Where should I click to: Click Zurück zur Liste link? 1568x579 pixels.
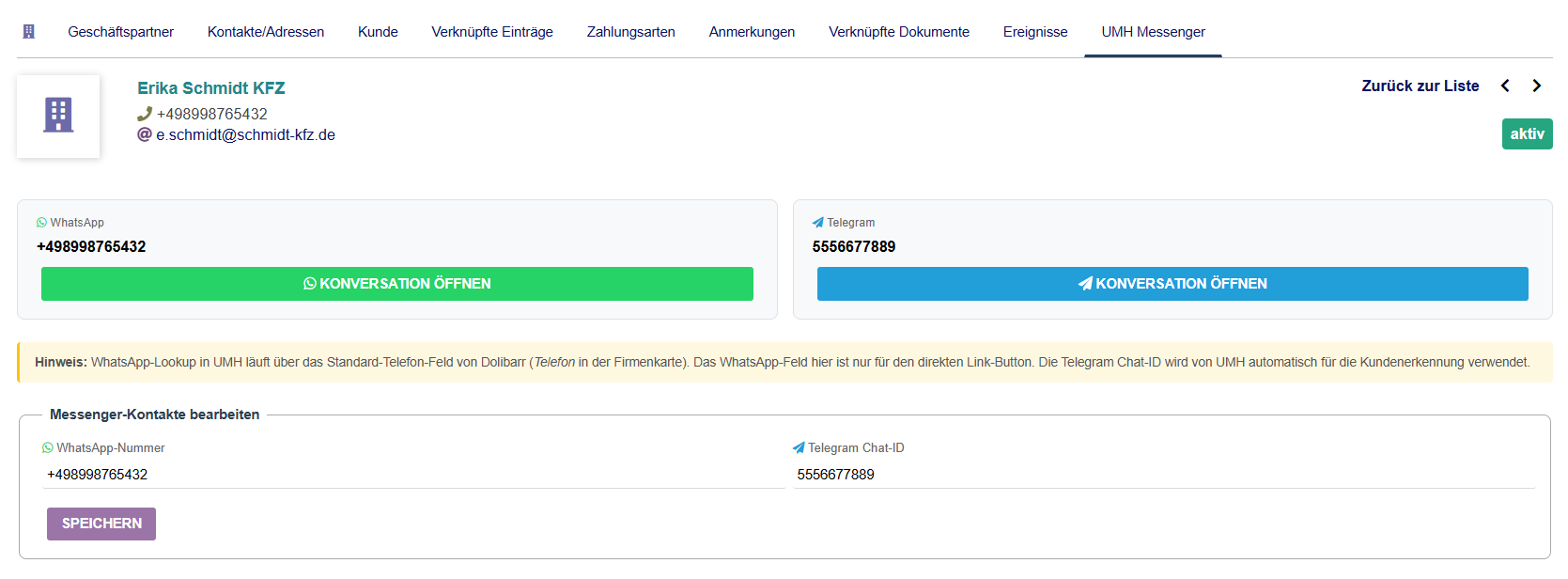click(x=1421, y=86)
